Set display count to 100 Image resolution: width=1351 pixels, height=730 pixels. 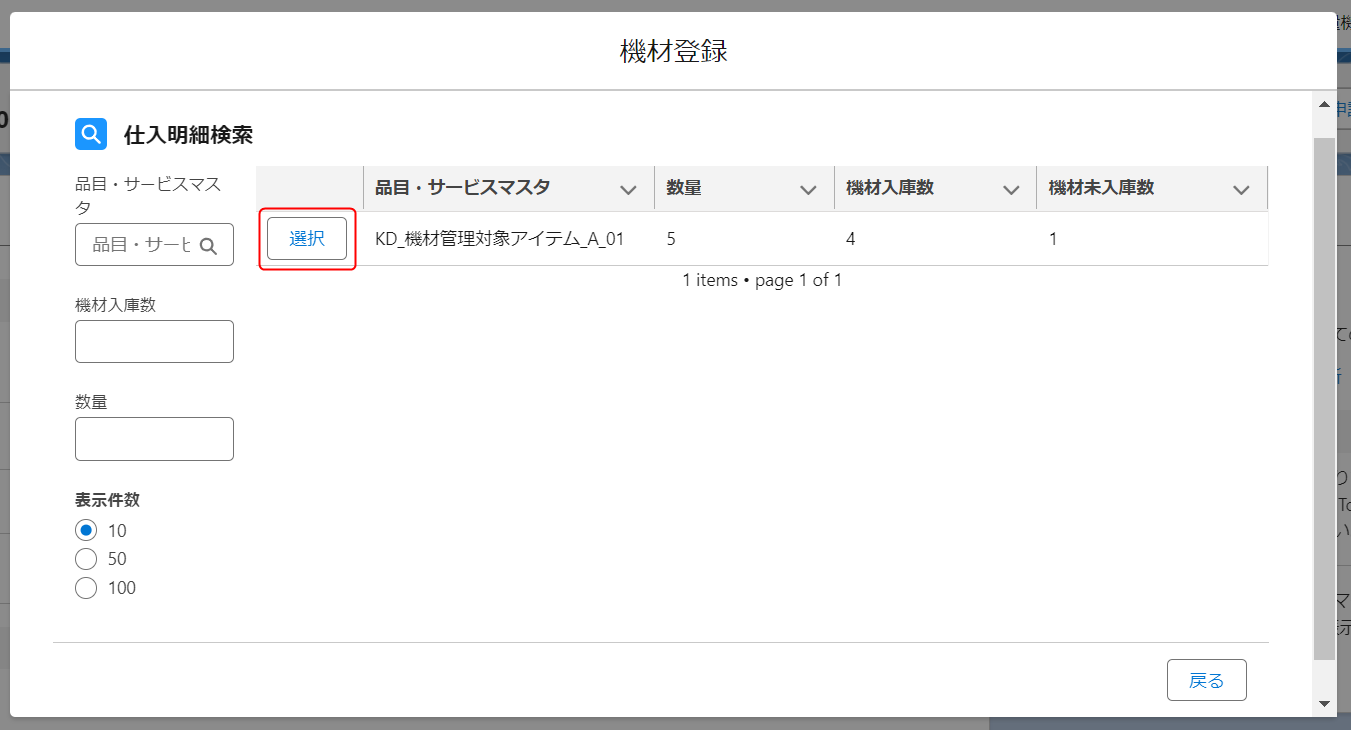pos(86,588)
